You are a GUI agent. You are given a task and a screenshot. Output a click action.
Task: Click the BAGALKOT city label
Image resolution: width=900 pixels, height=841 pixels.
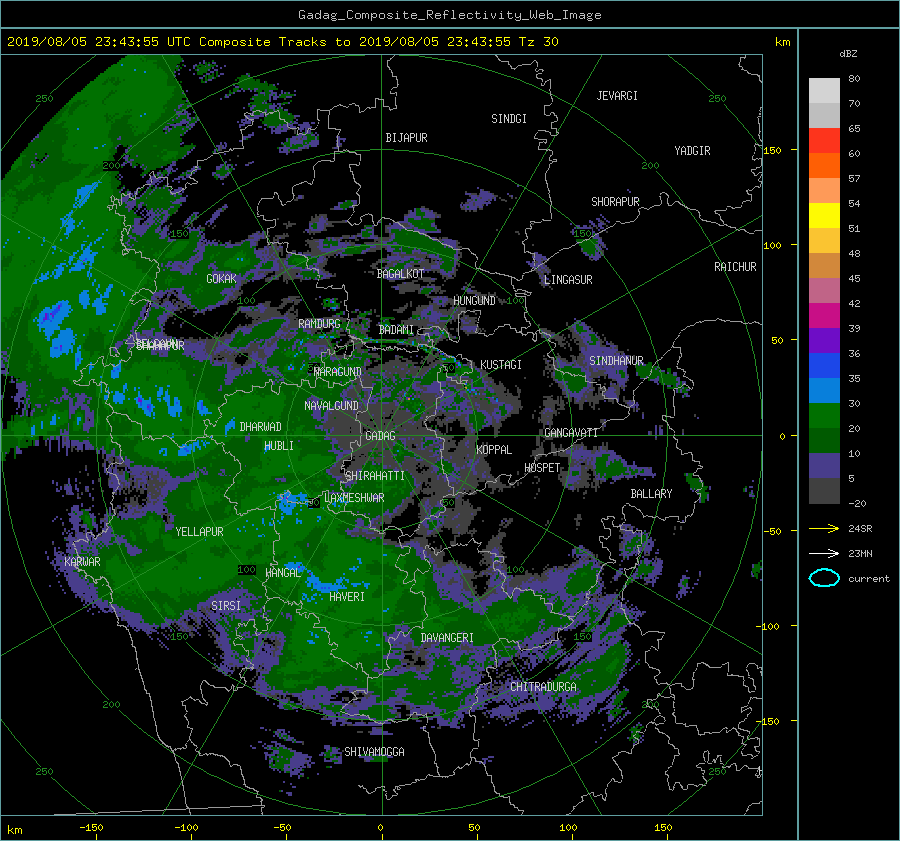click(400, 274)
